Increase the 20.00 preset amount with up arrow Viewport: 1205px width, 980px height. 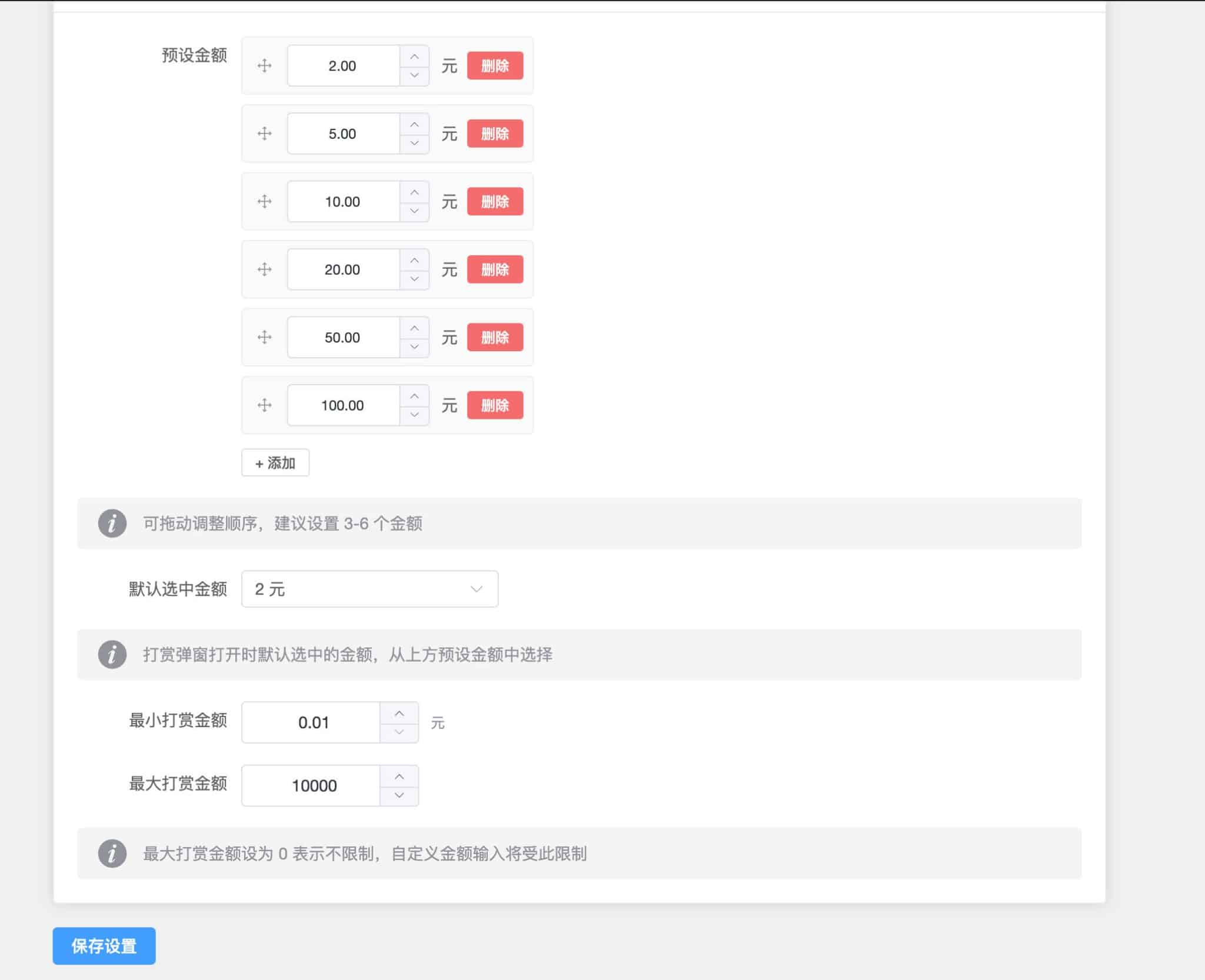point(414,259)
